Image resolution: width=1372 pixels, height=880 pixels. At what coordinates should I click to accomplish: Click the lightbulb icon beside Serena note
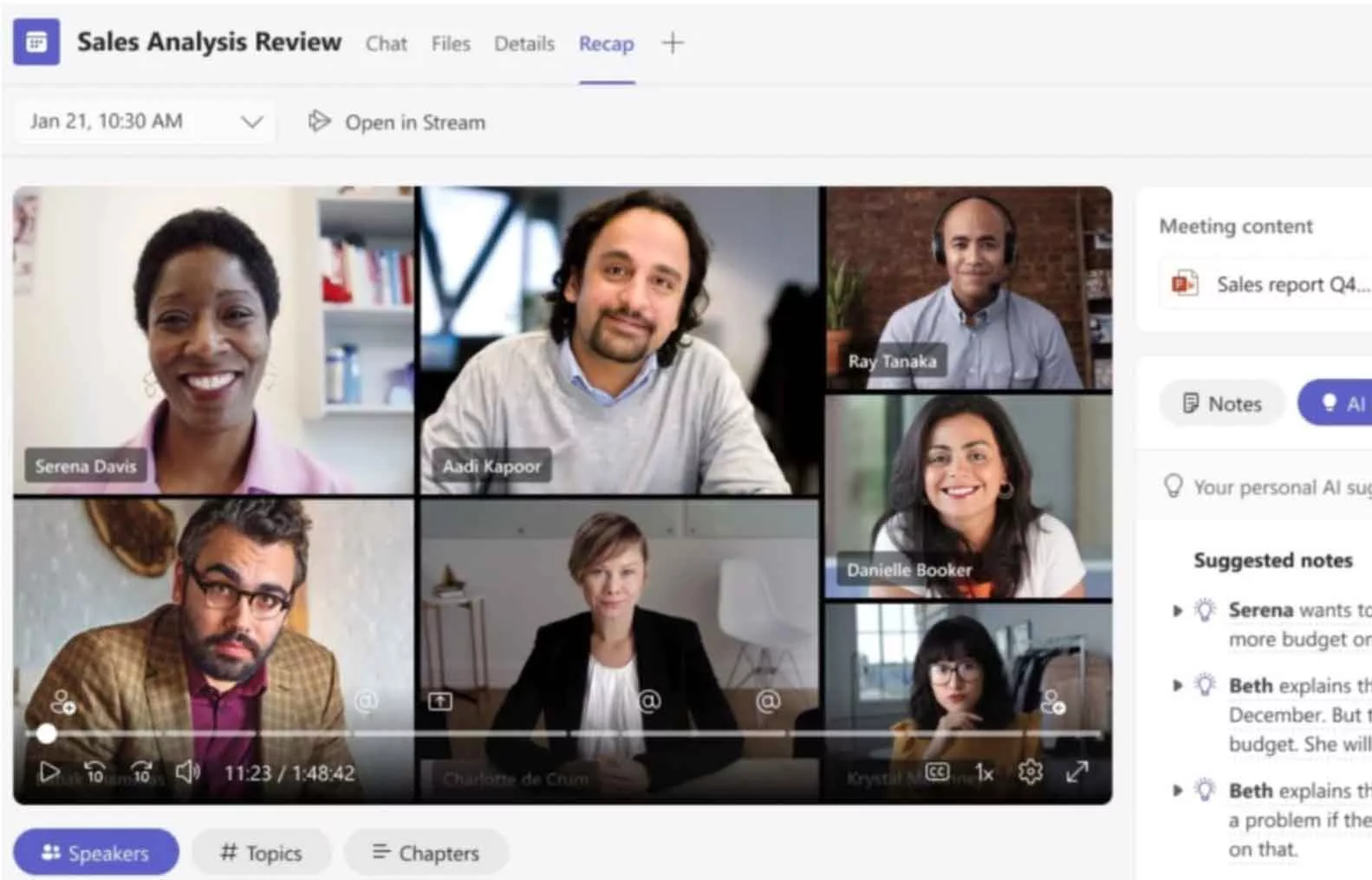point(1205,609)
